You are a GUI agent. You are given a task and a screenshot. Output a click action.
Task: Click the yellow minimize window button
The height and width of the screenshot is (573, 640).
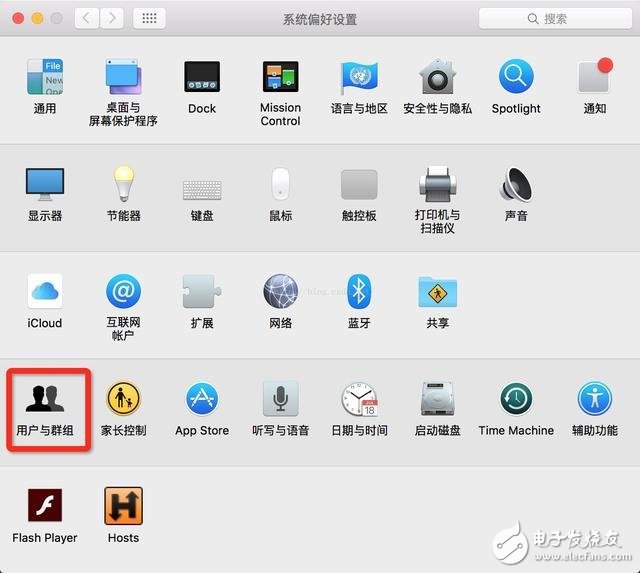tap(38, 18)
